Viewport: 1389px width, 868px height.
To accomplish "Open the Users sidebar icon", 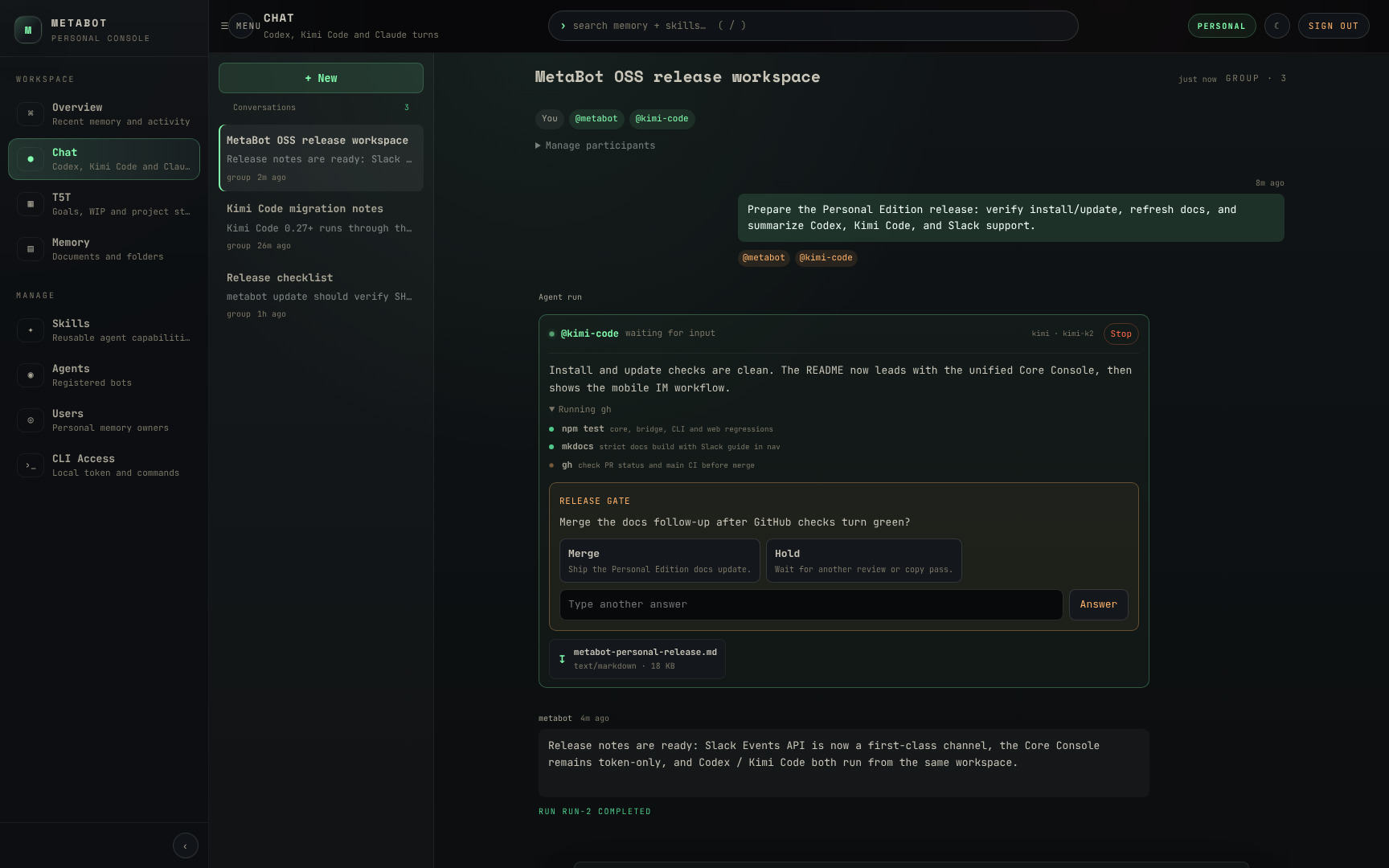I will (31, 420).
